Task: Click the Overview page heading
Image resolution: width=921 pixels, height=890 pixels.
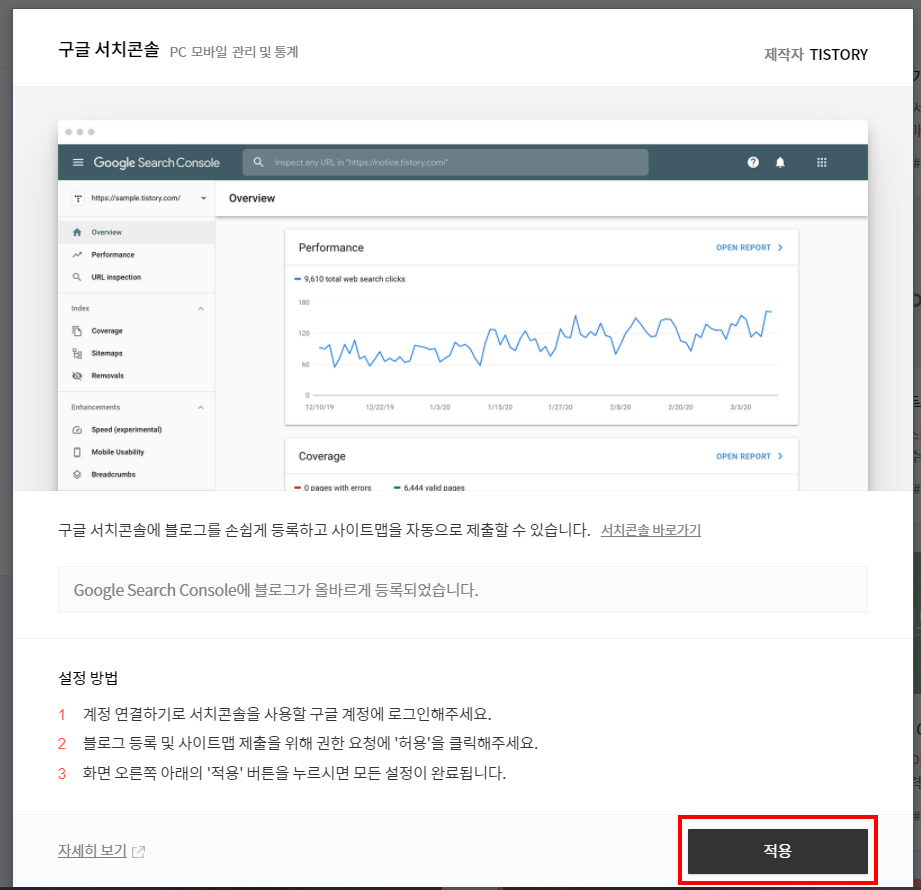Action: [x=252, y=198]
